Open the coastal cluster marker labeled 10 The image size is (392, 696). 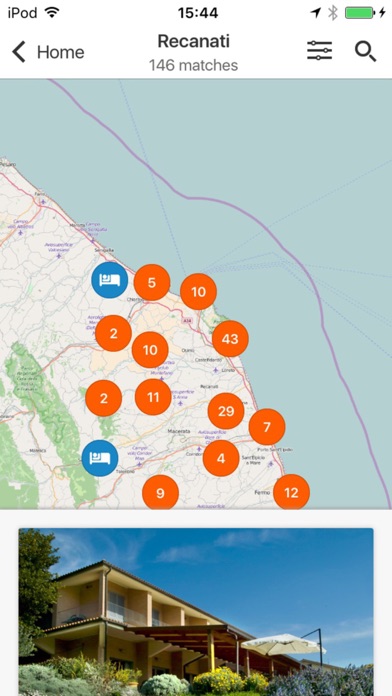[198, 292]
